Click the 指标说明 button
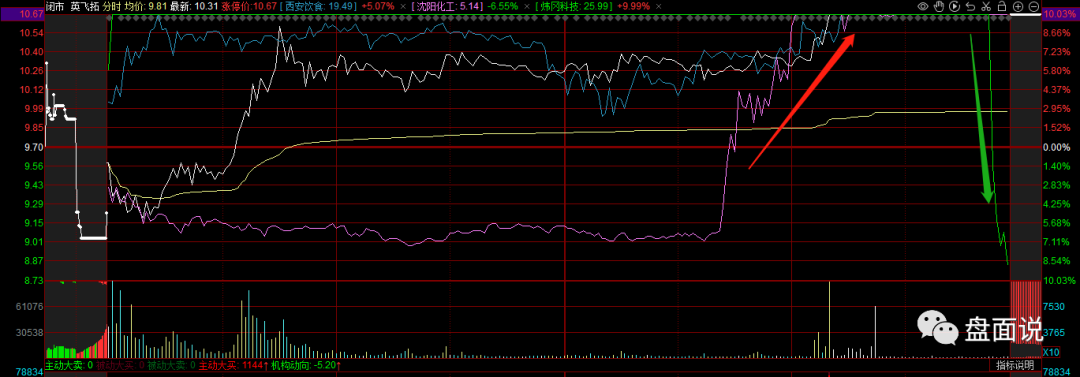This screenshot has height=377, width=1080. (1015, 365)
